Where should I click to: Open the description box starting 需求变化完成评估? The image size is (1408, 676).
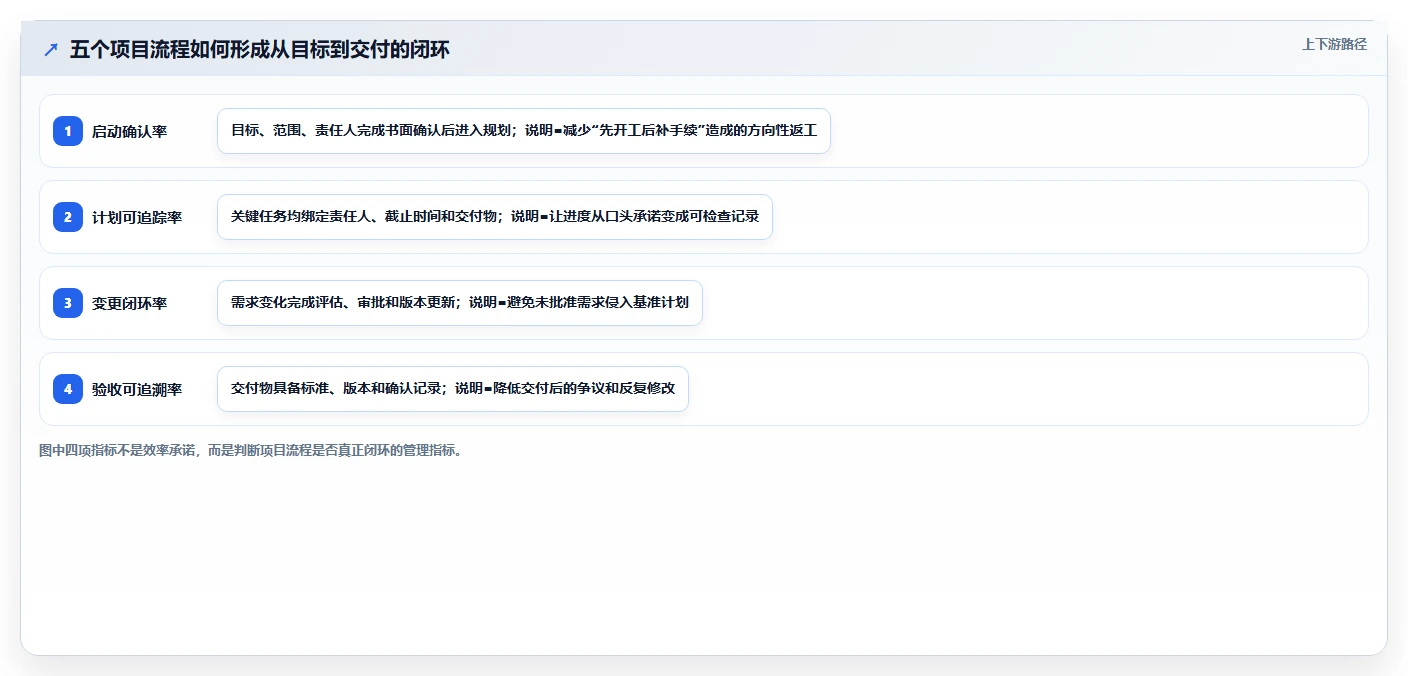(460, 303)
